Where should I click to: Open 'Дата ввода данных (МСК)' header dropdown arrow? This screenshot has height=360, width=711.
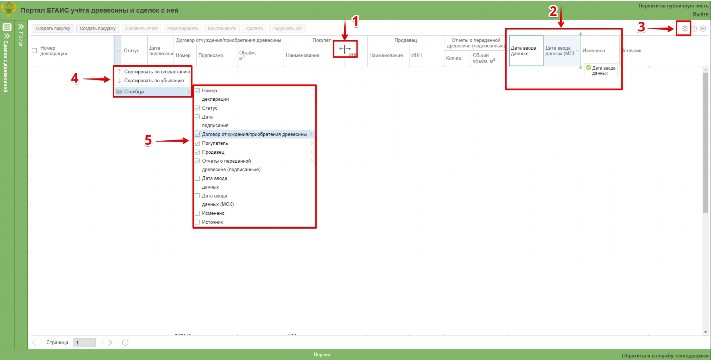(577, 51)
